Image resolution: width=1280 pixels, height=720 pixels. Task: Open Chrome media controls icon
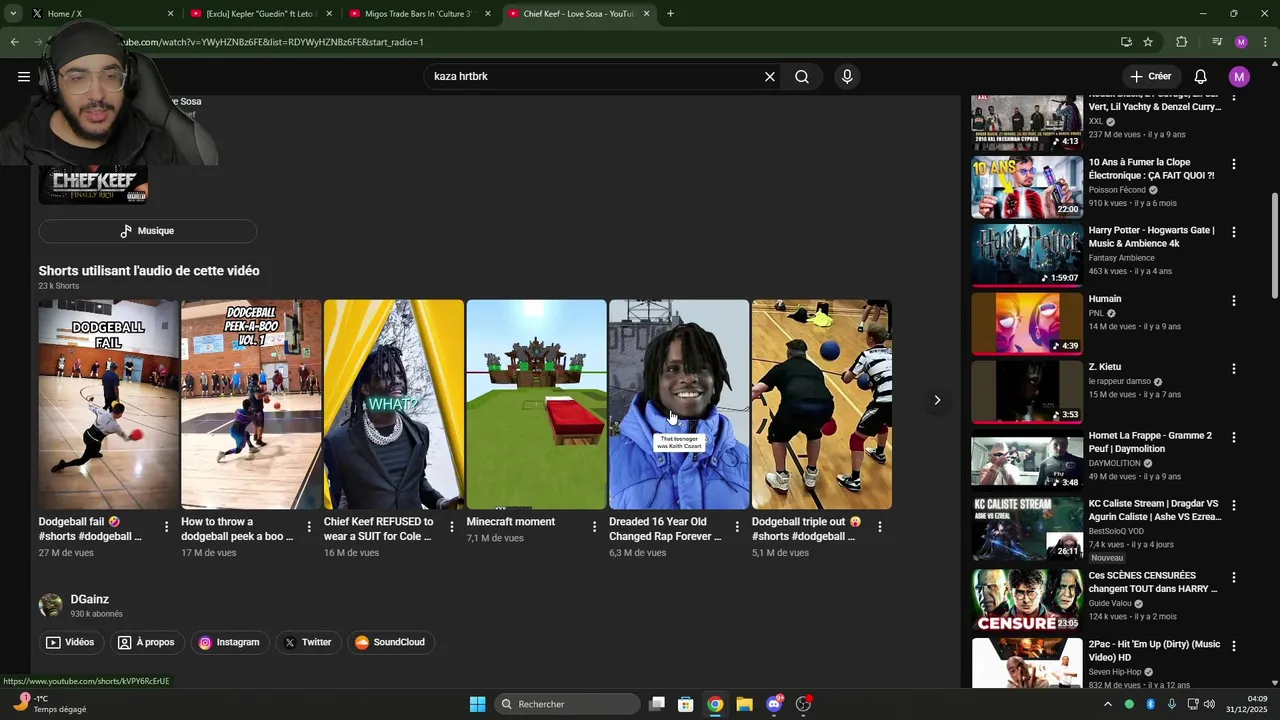[x=1217, y=42]
